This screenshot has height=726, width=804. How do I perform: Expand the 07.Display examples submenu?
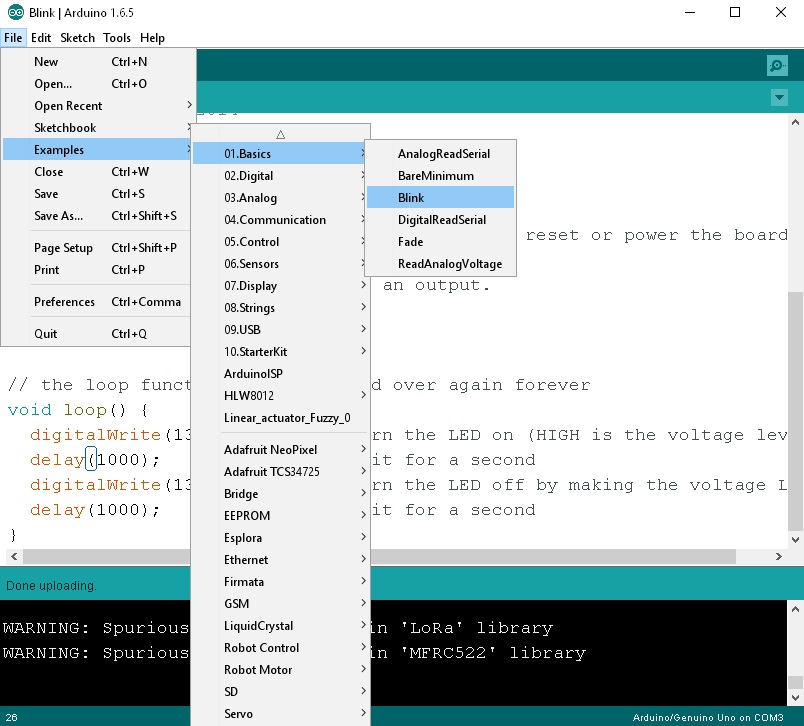coord(280,286)
